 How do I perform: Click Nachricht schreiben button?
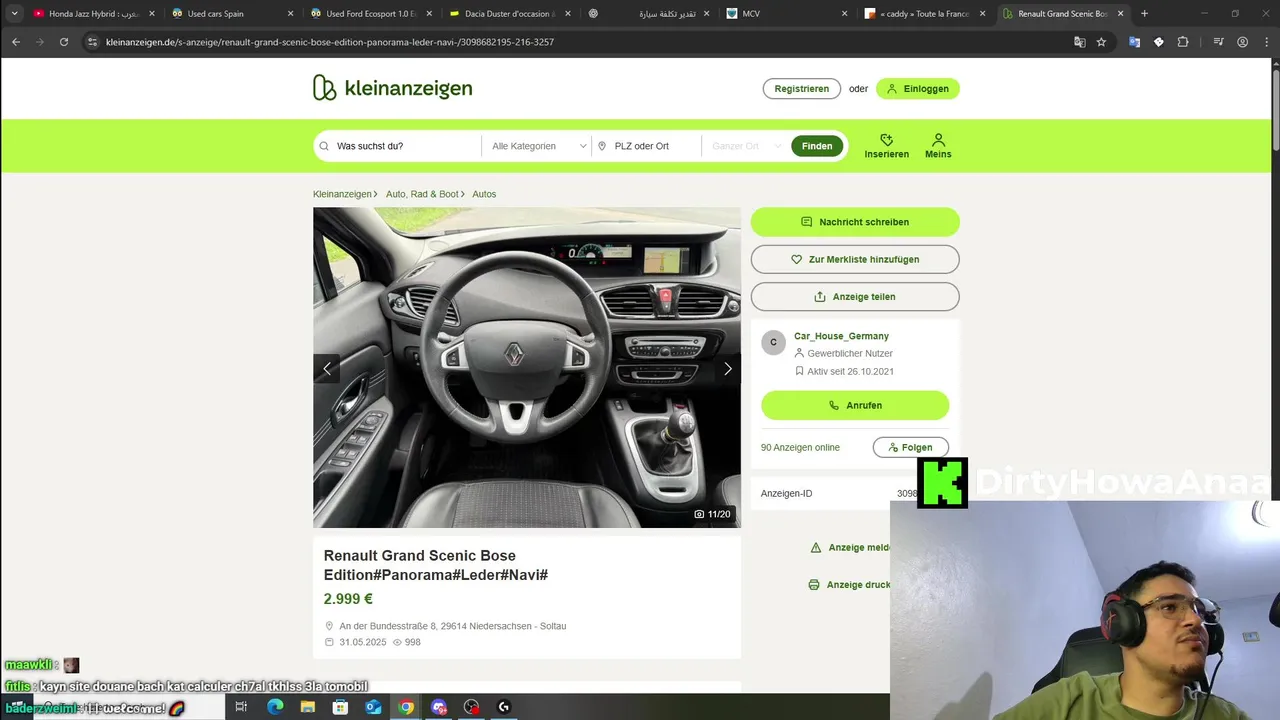pyautogui.click(x=855, y=222)
